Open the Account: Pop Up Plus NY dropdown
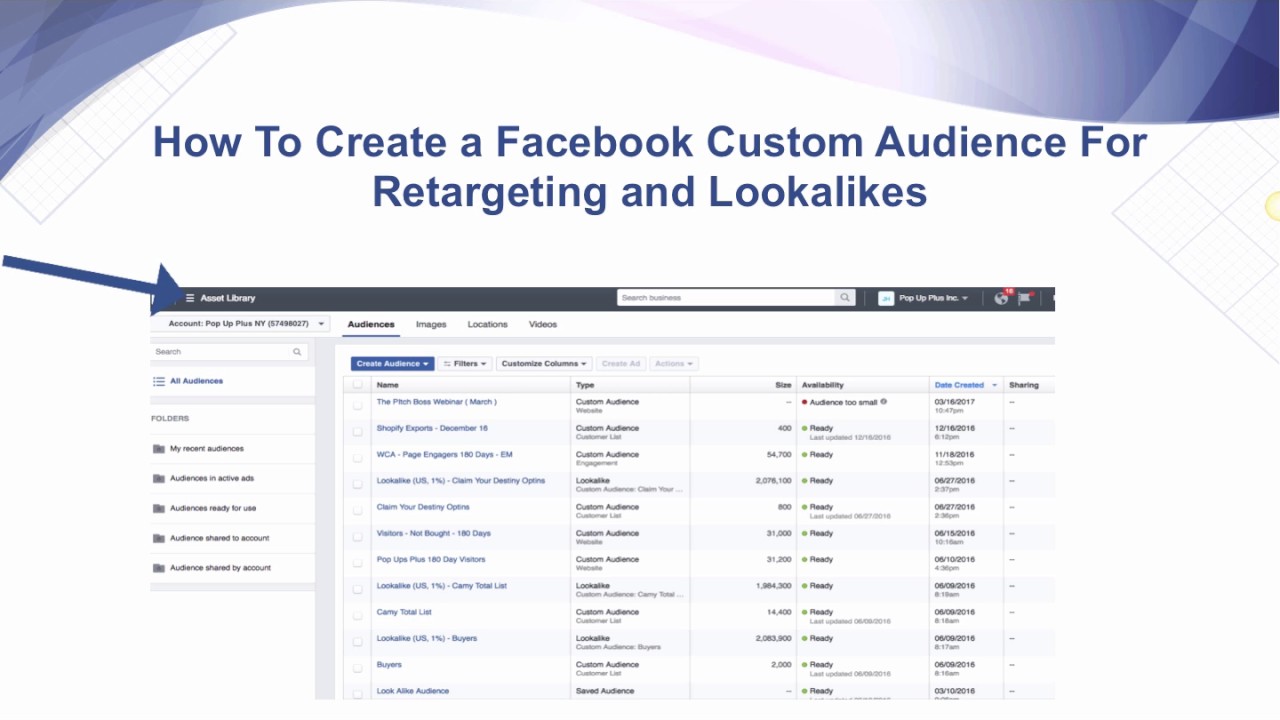The image size is (1280, 720). click(x=240, y=324)
